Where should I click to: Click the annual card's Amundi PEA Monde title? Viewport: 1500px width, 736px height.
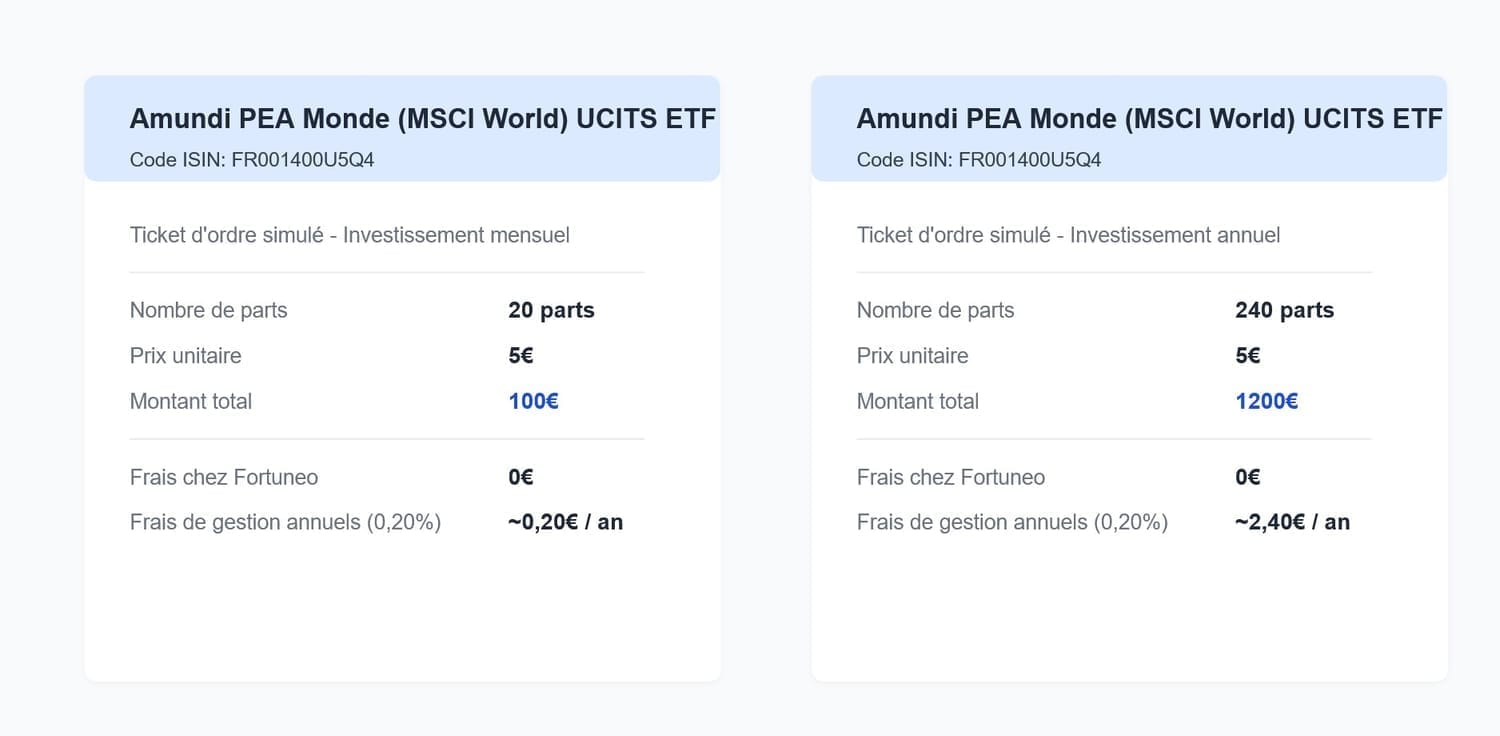pos(1149,119)
